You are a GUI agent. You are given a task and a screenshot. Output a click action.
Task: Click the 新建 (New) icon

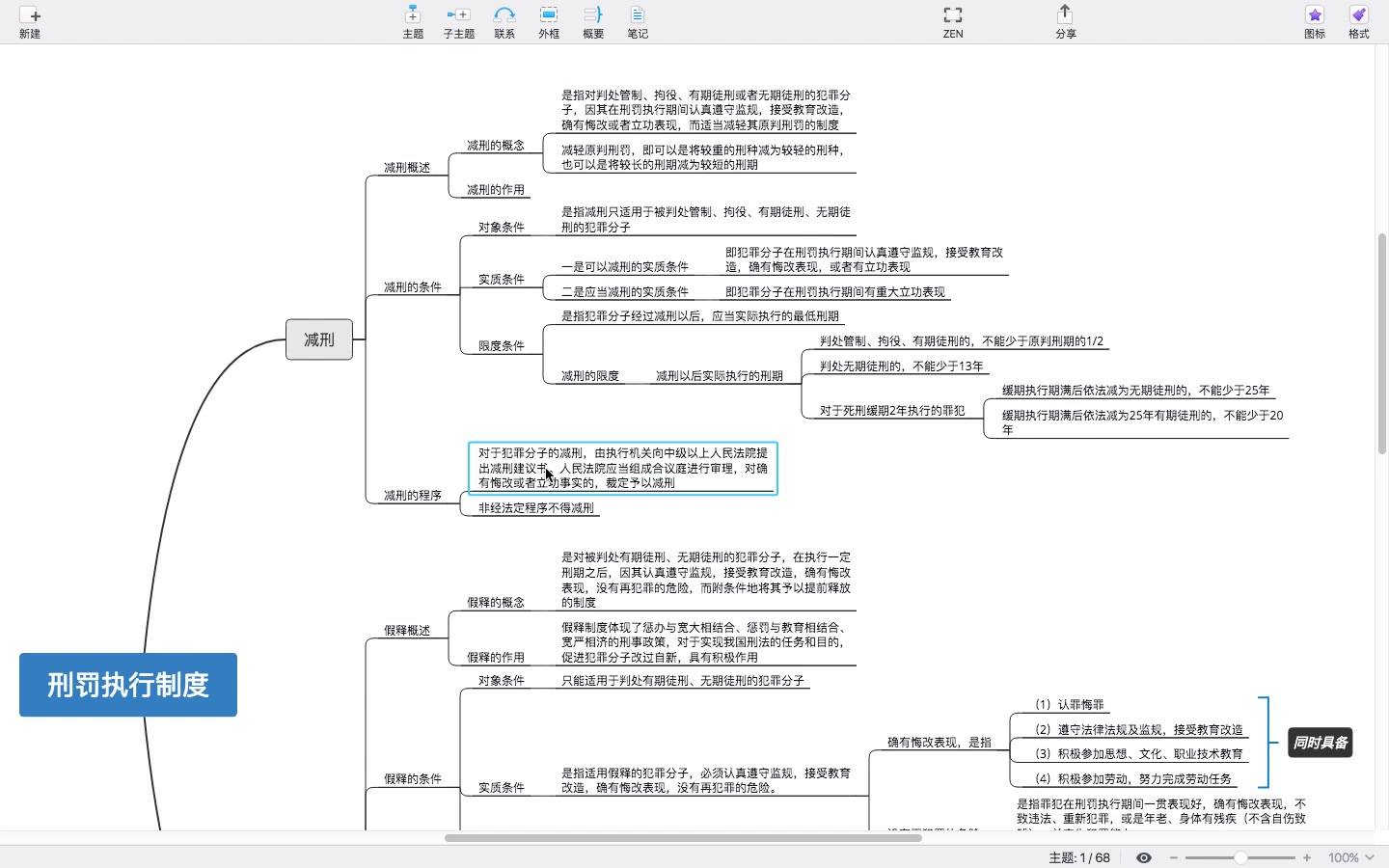(x=30, y=22)
